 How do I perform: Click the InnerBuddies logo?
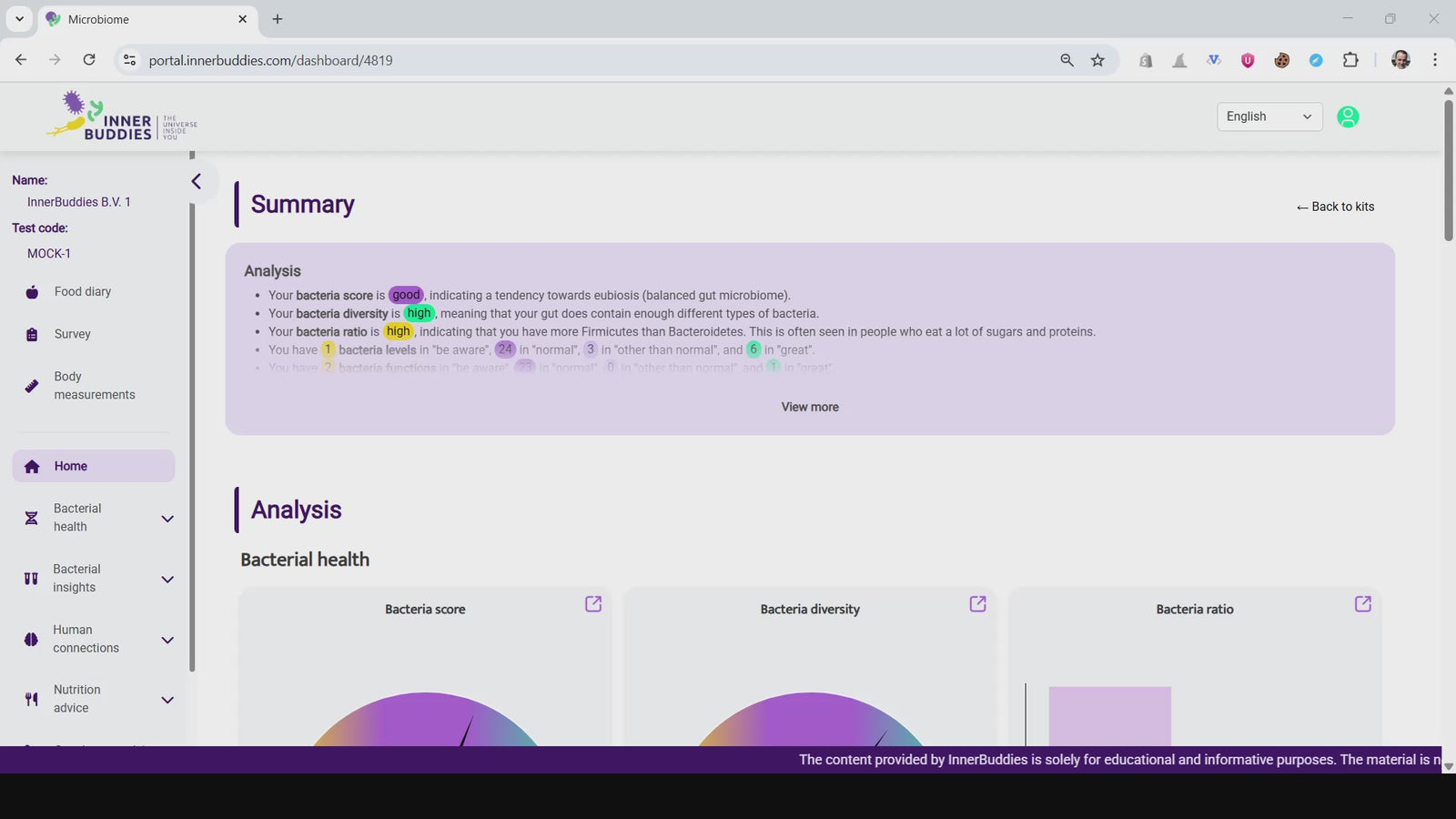(x=123, y=116)
